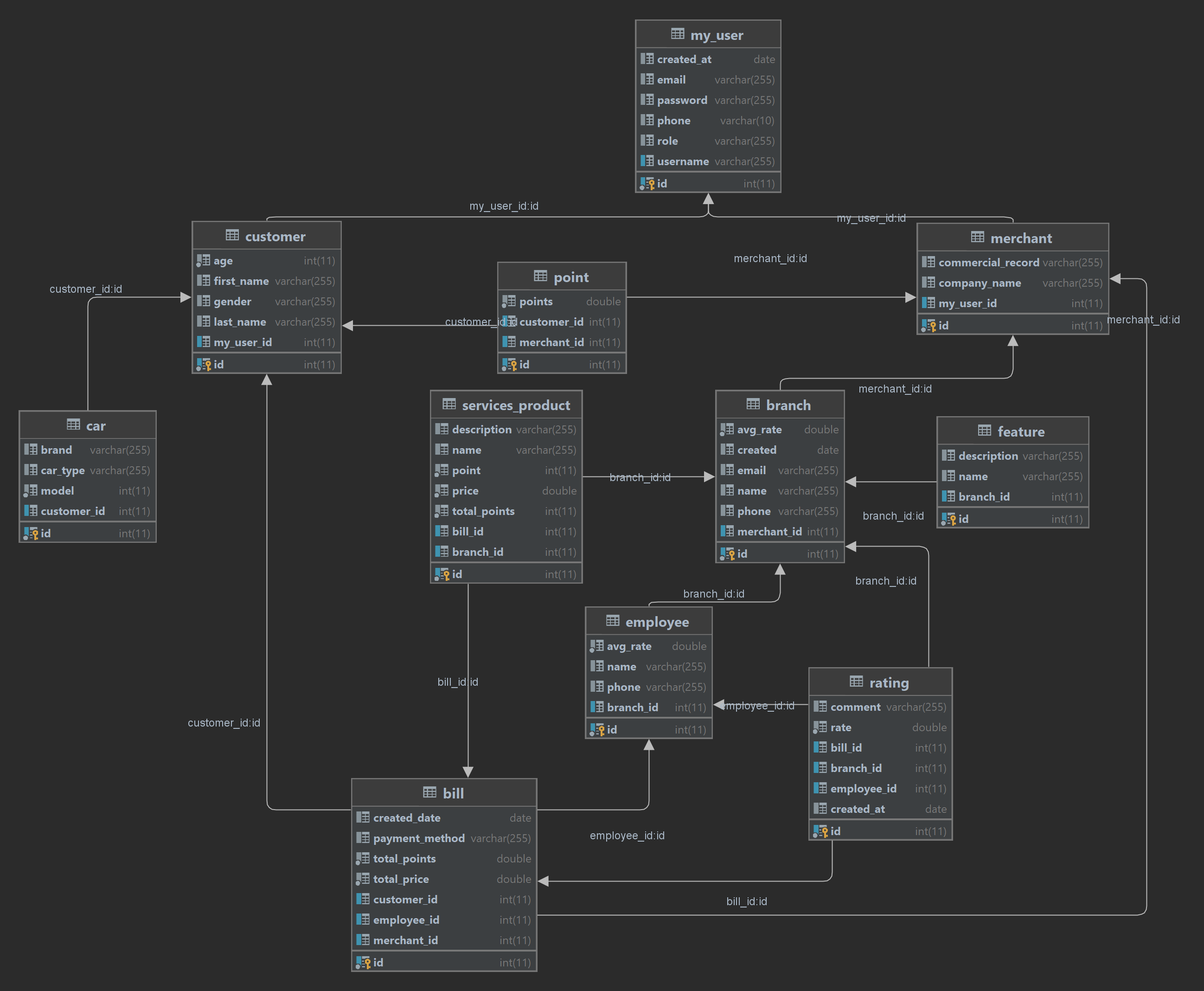Click the bill_id:id relationship label near rating
Viewport: 1204px width, 991px height.
click(x=746, y=901)
